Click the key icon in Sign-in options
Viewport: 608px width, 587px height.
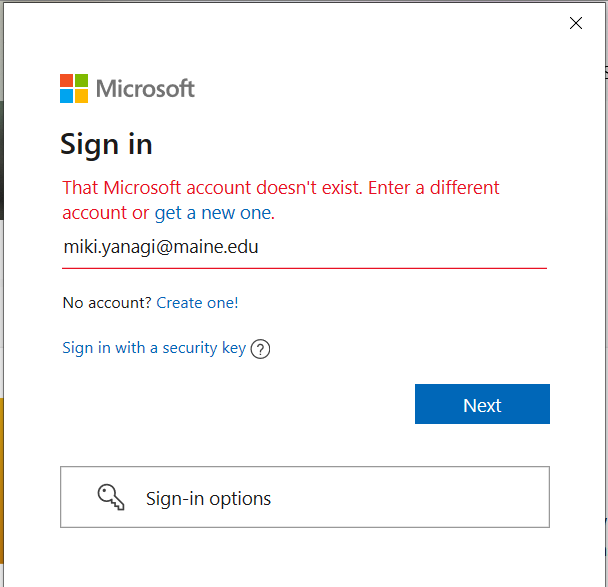click(x=111, y=497)
